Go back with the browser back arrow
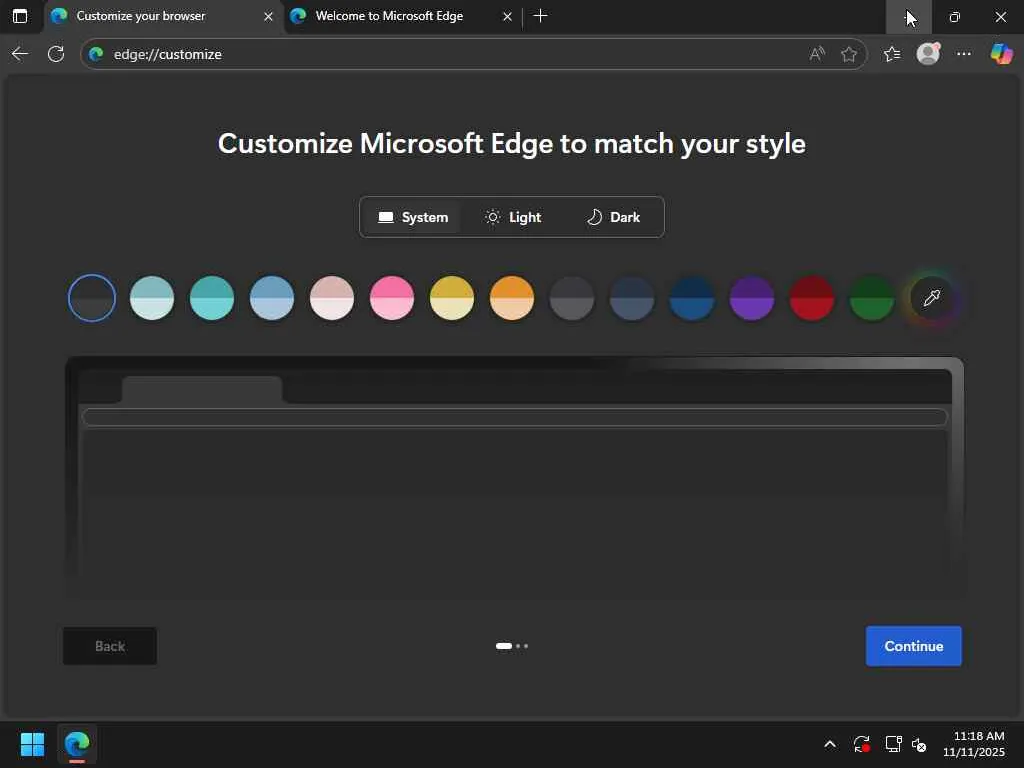Screen dimensions: 1024x768 pos(20,54)
